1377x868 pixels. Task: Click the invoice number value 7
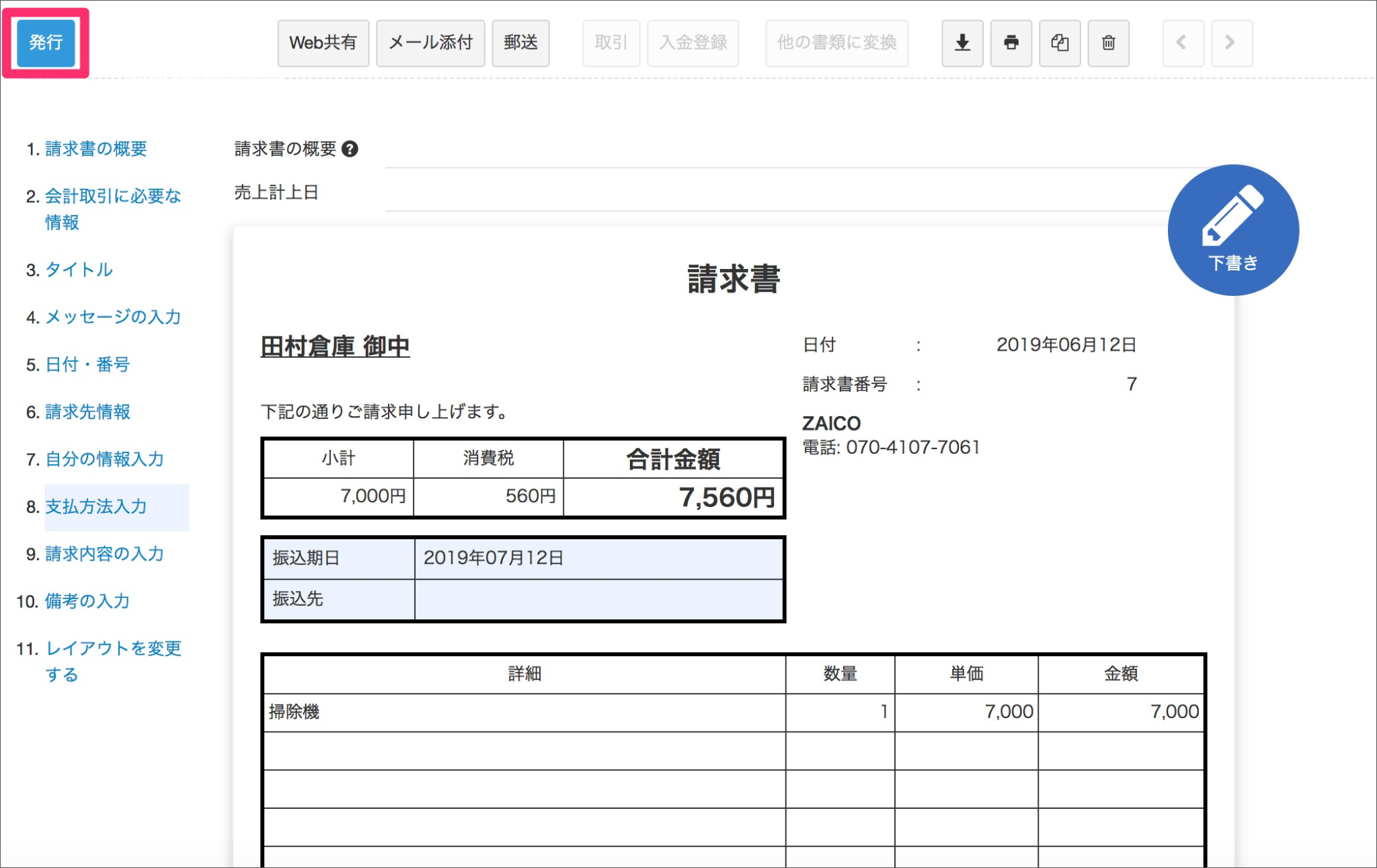click(1132, 384)
